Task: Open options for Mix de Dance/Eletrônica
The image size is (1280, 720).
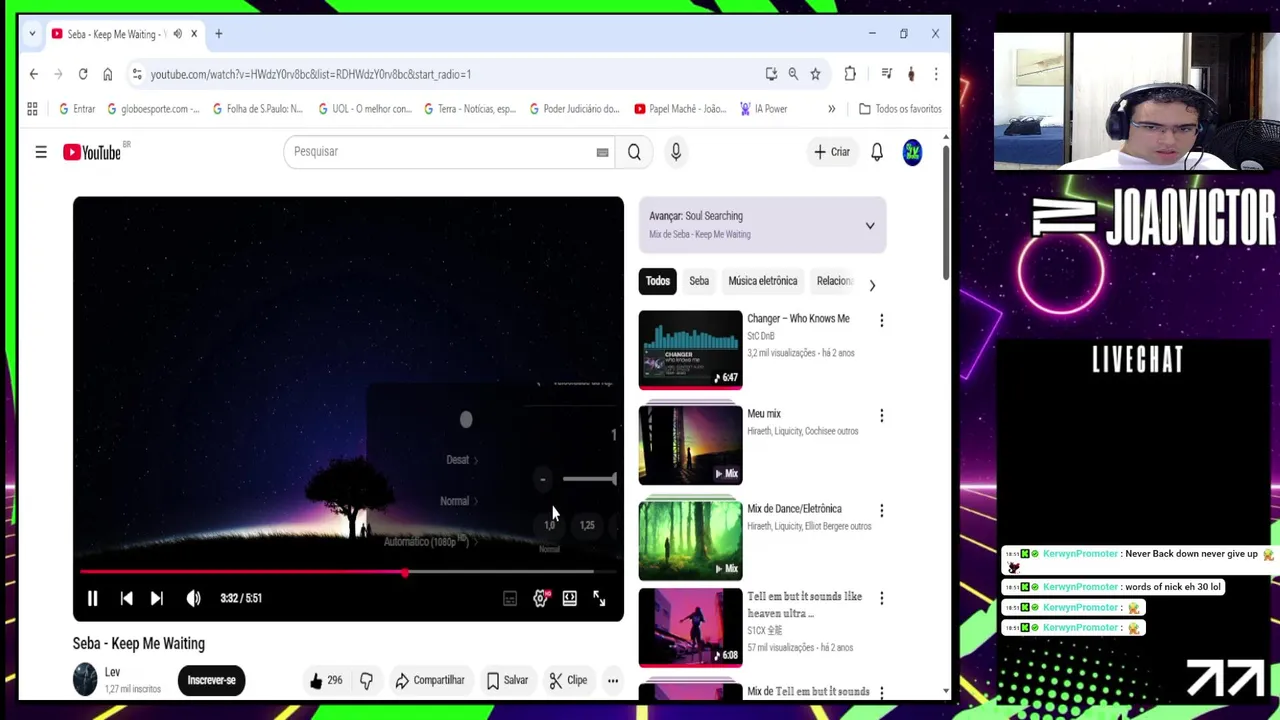Action: coord(882,511)
